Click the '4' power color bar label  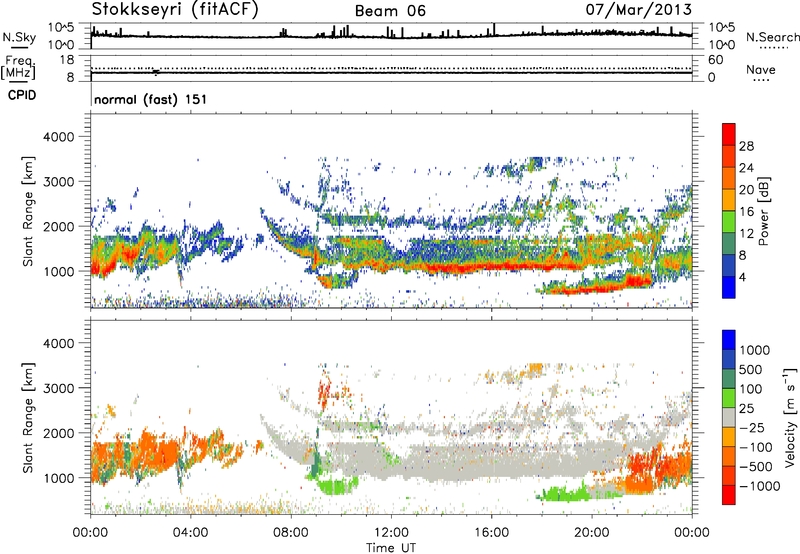(742, 278)
